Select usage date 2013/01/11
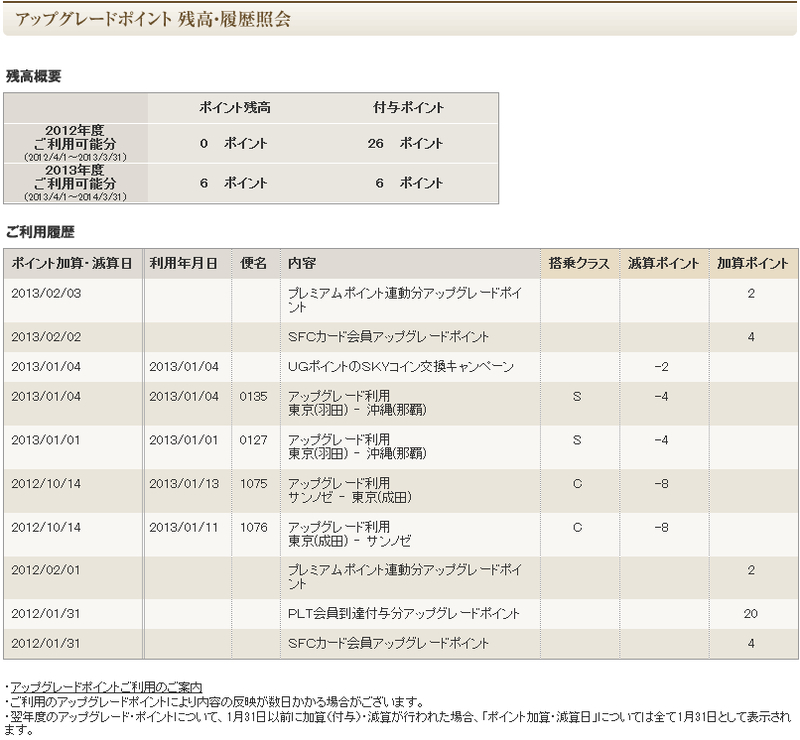800x740 pixels. [184, 527]
